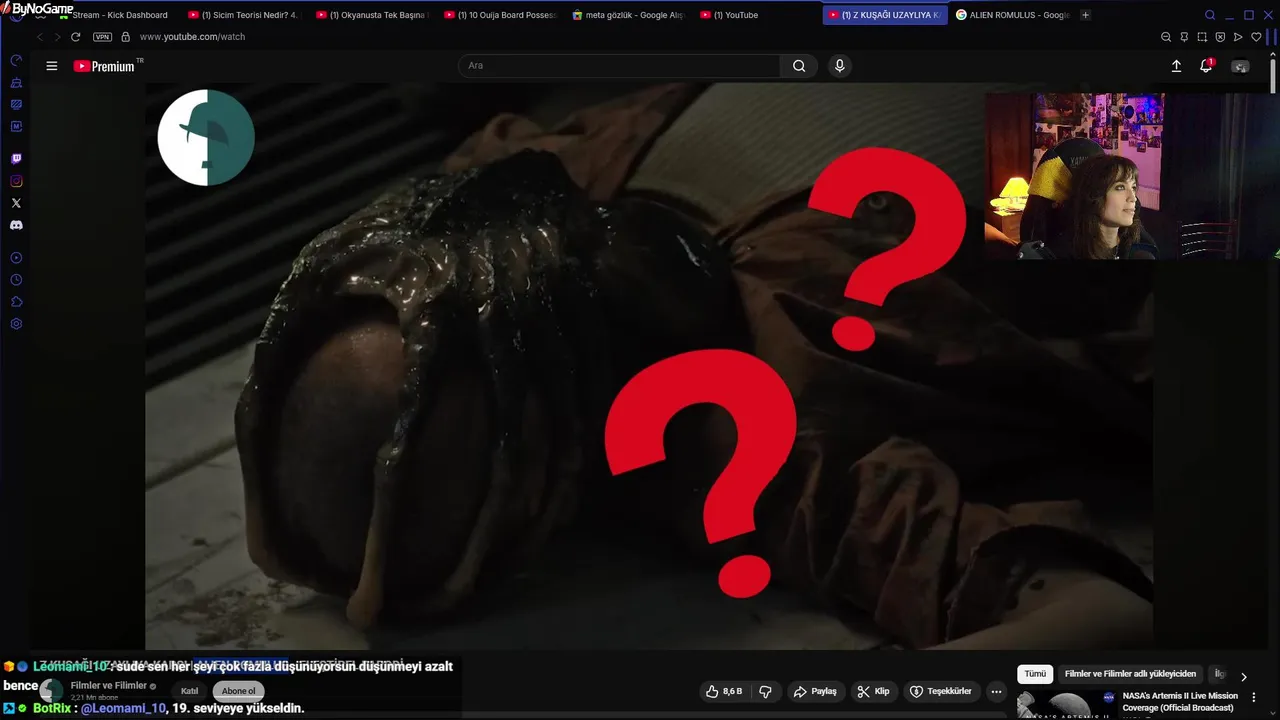Open the sidebar player (play circle) icon

(16, 258)
